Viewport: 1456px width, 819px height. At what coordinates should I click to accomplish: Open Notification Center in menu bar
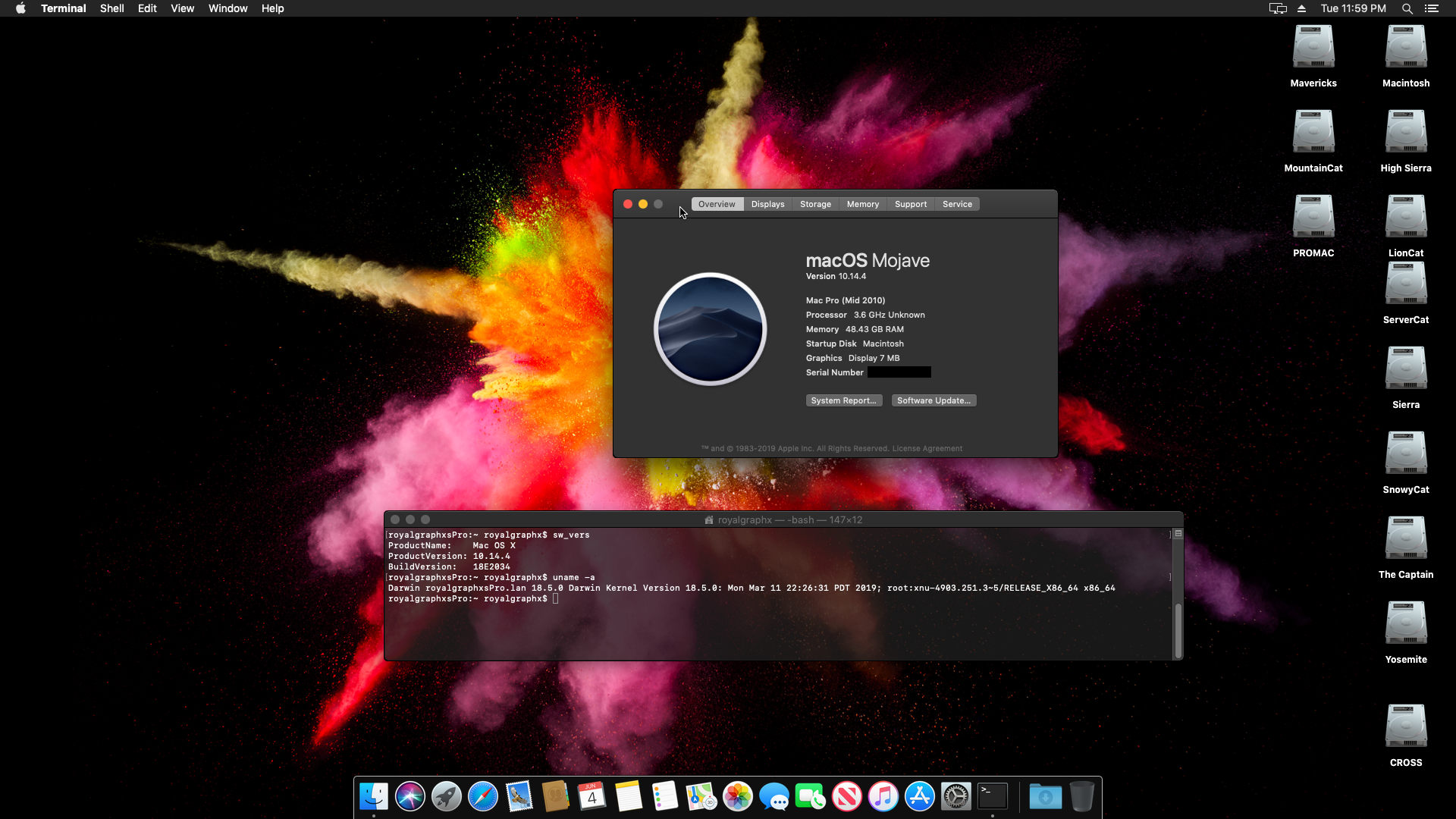click(1431, 8)
